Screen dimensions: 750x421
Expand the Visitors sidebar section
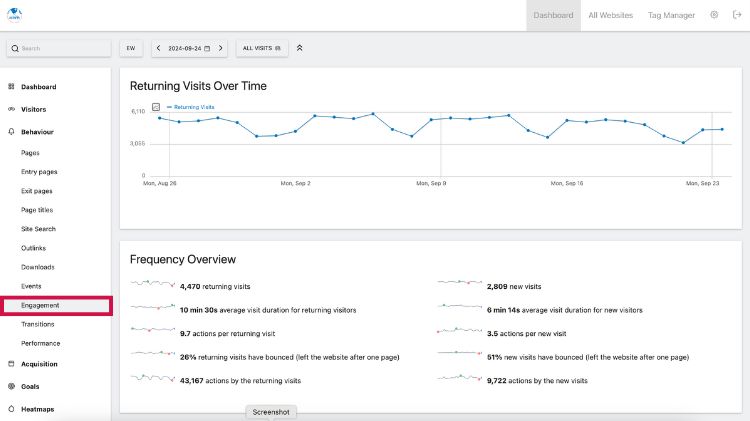pyautogui.click(x=33, y=109)
